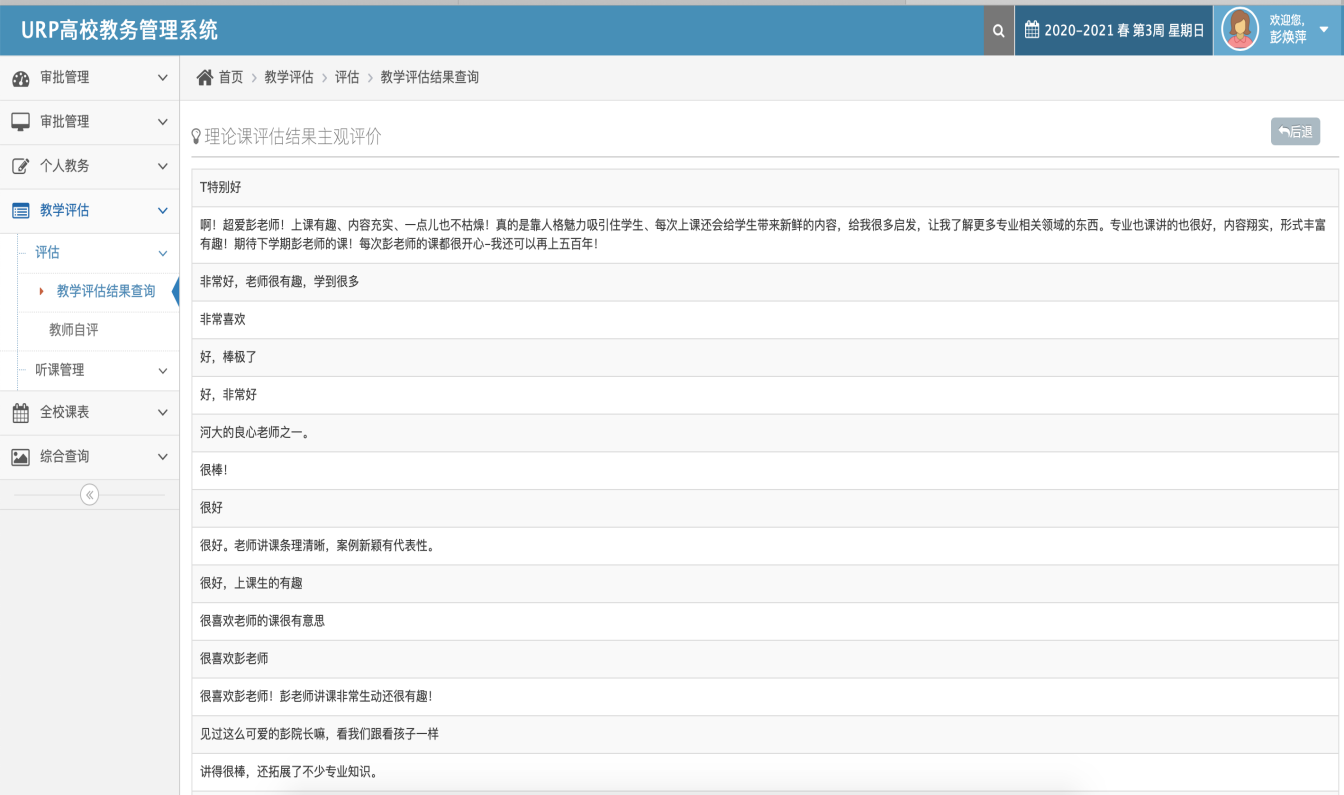This screenshot has height=795, width=1344.
Task: Collapse the 评估 submenu chevron in sidebar
Action: [163, 254]
